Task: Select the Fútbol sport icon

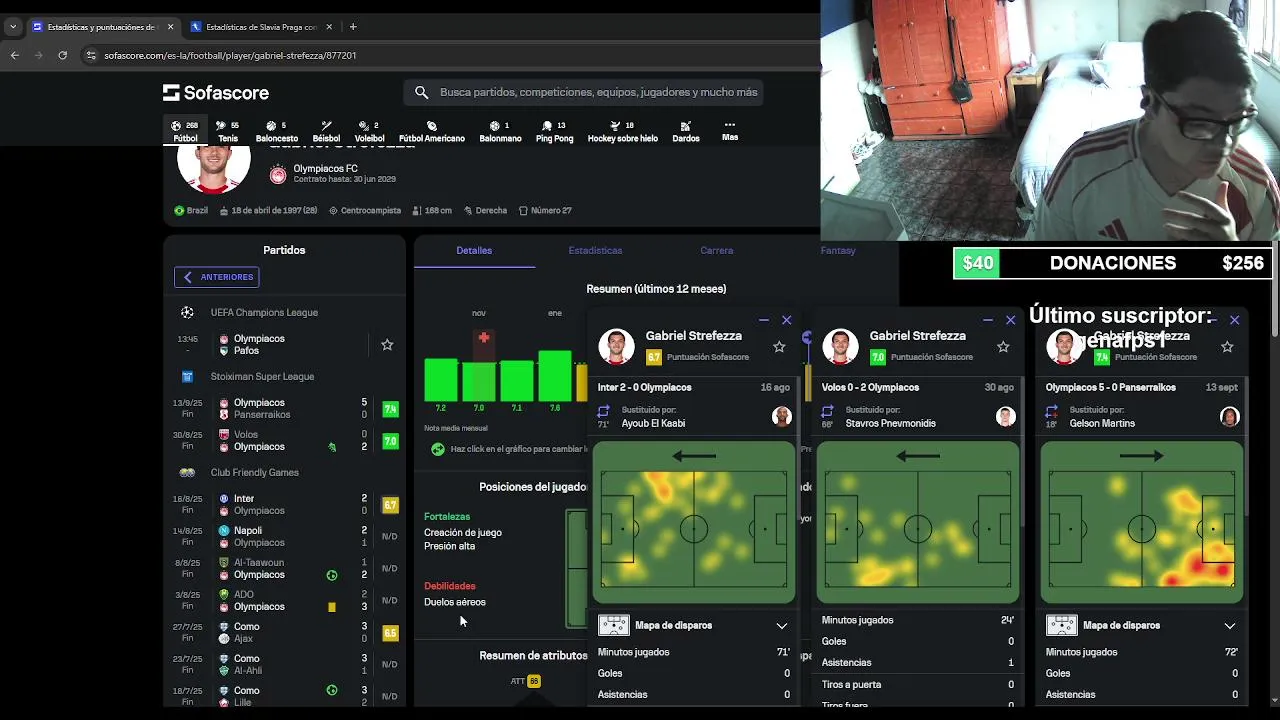Action: (185, 131)
